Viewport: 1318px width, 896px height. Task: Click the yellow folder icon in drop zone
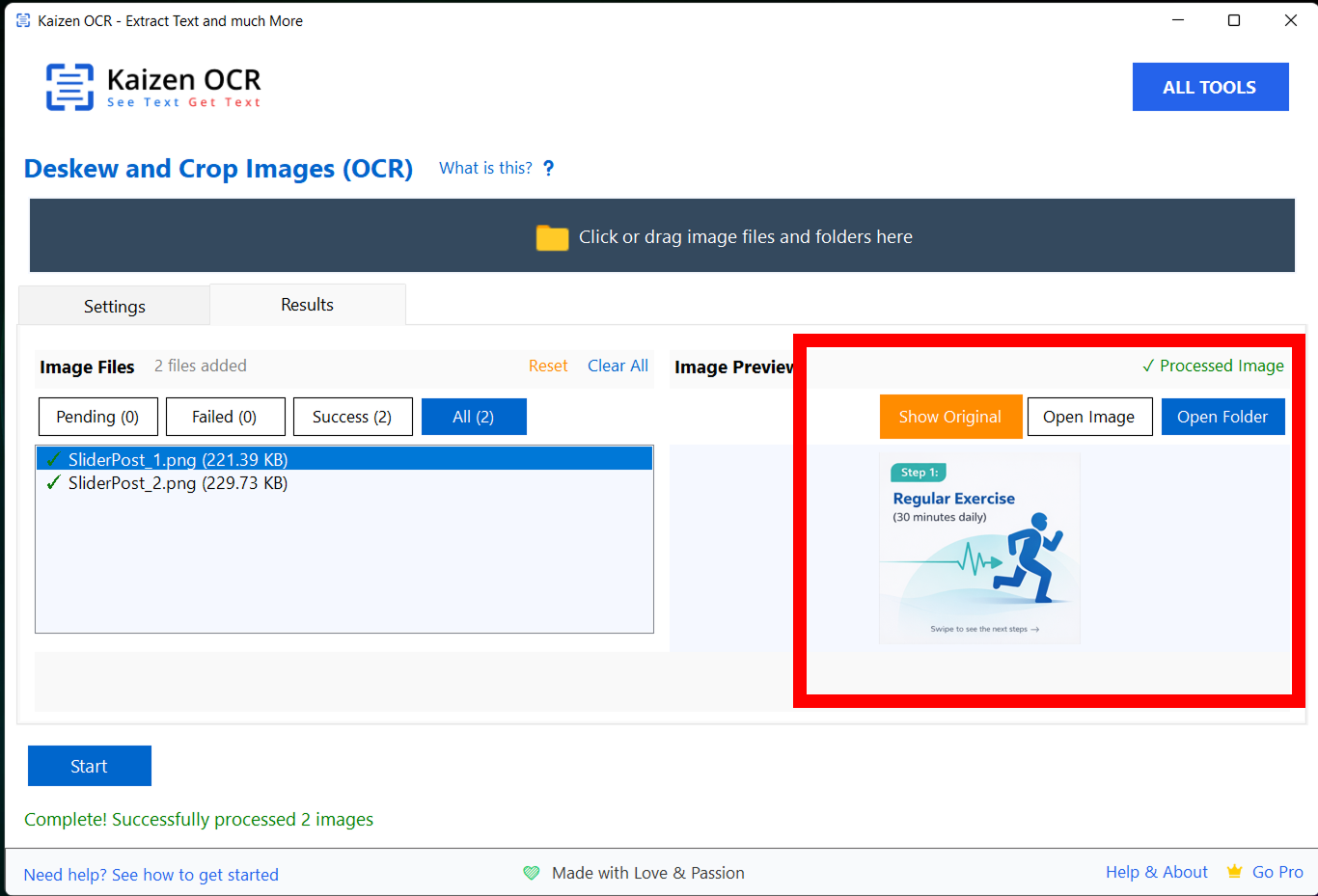[x=552, y=237]
